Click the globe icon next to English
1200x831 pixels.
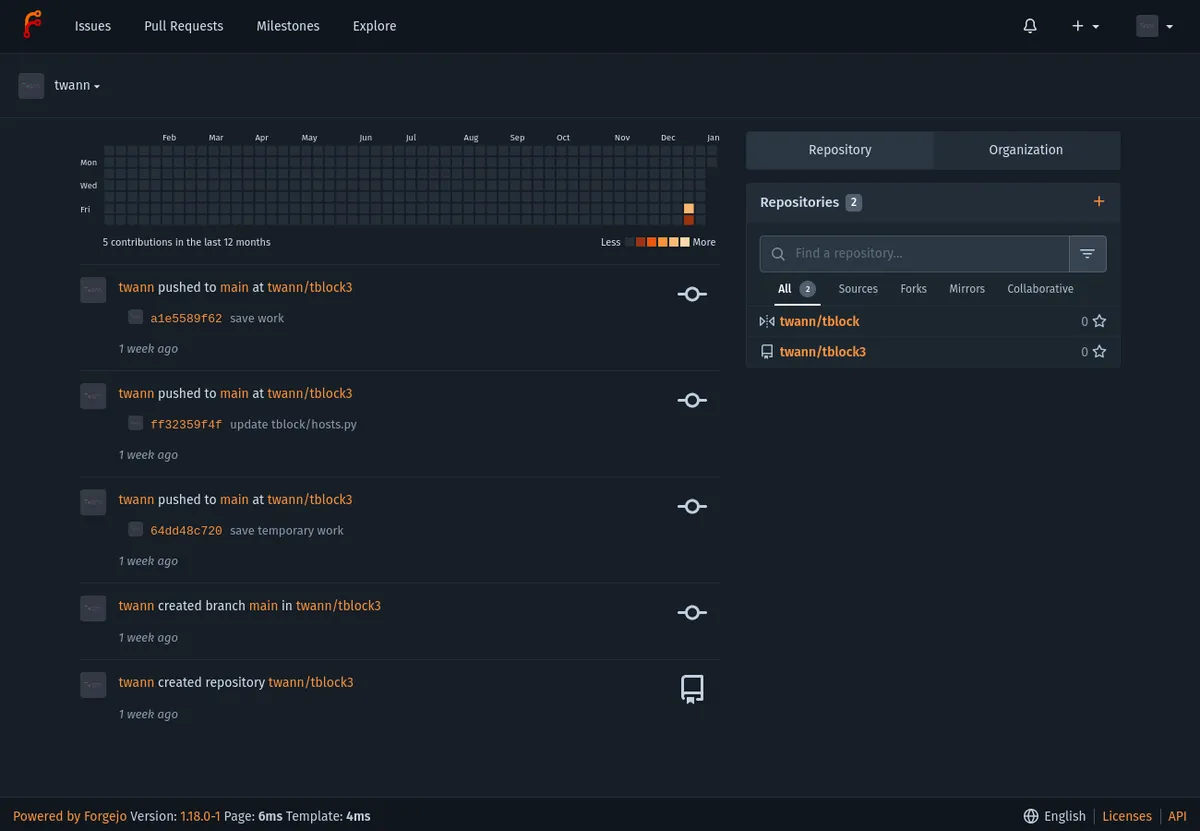[x=1029, y=816]
